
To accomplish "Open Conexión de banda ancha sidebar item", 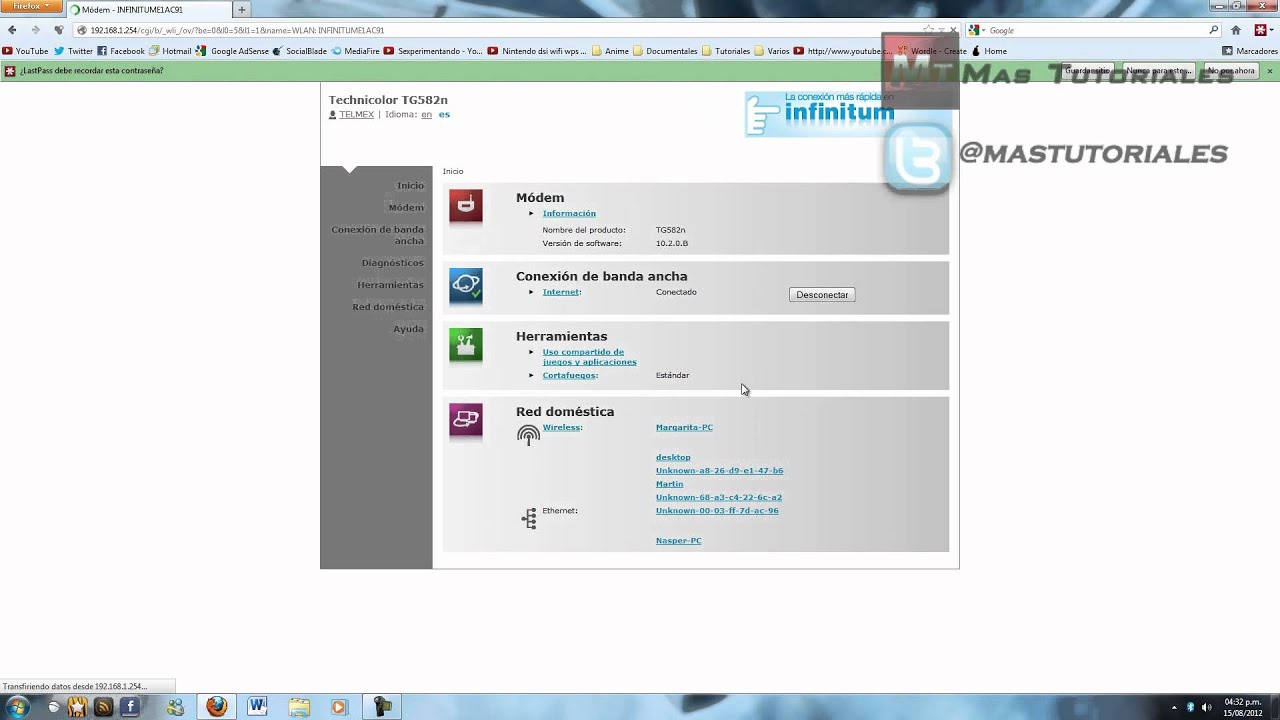I will pyautogui.click(x=378, y=235).
